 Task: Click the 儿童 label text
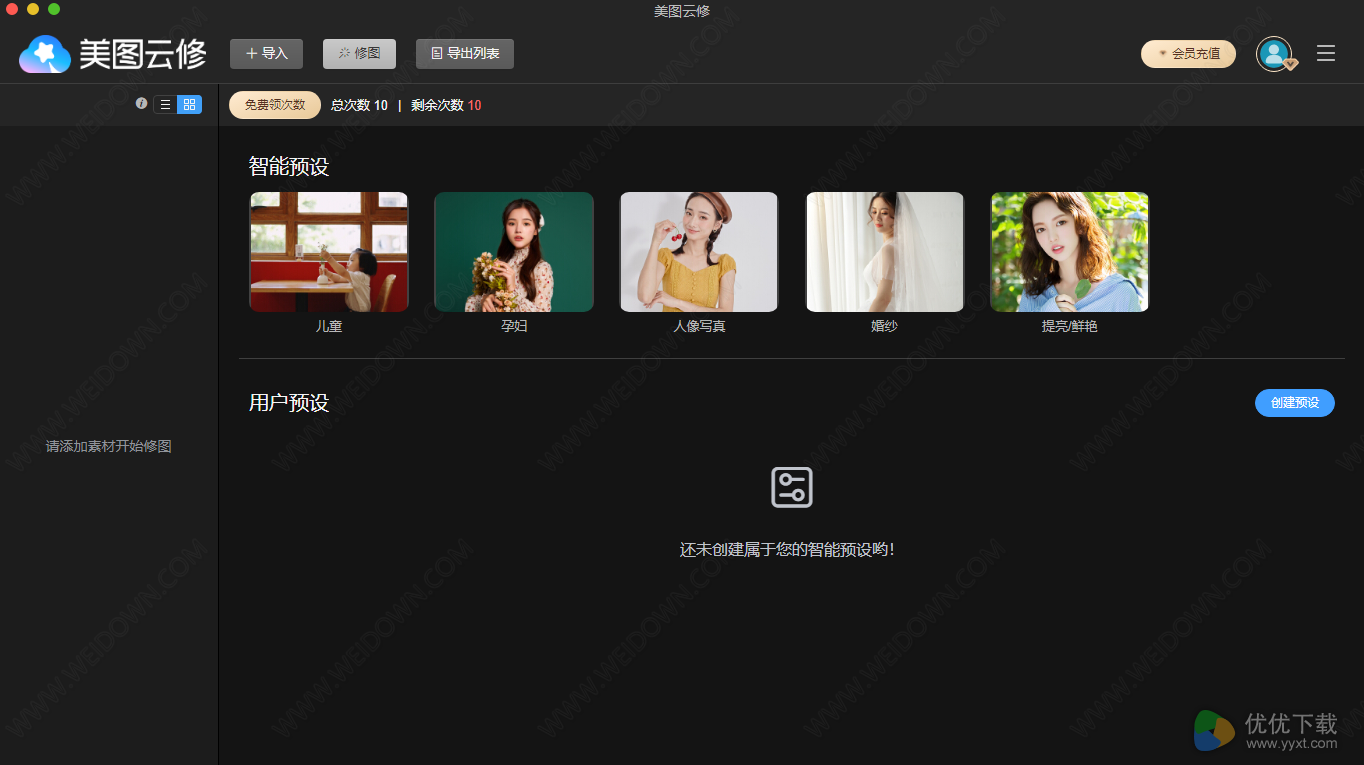click(x=329, y=326)
